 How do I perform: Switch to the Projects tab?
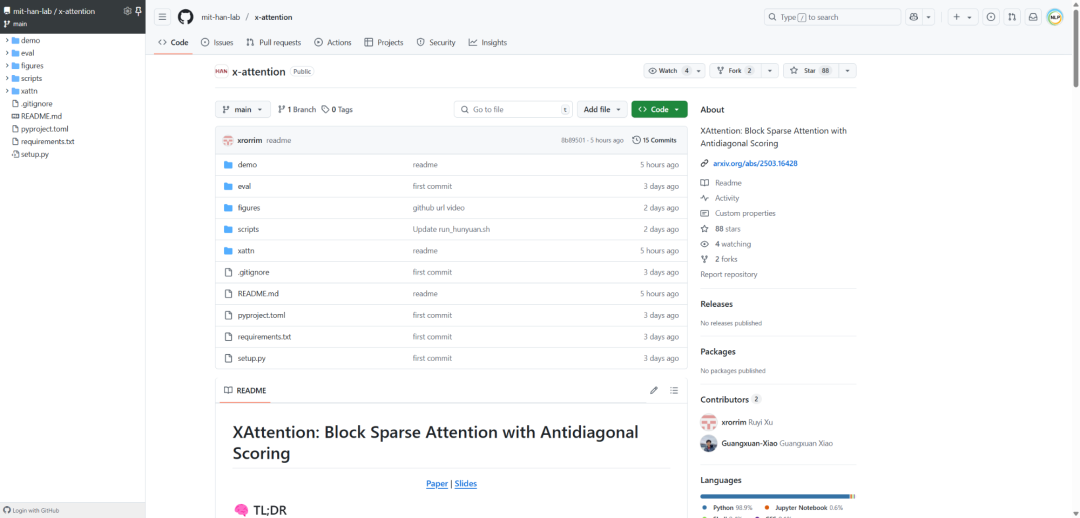coord(384,43)
